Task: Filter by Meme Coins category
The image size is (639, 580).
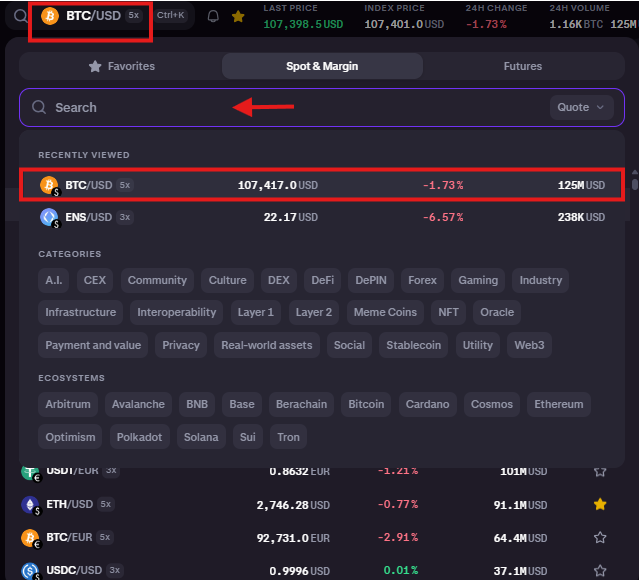Action: point(385,313)
